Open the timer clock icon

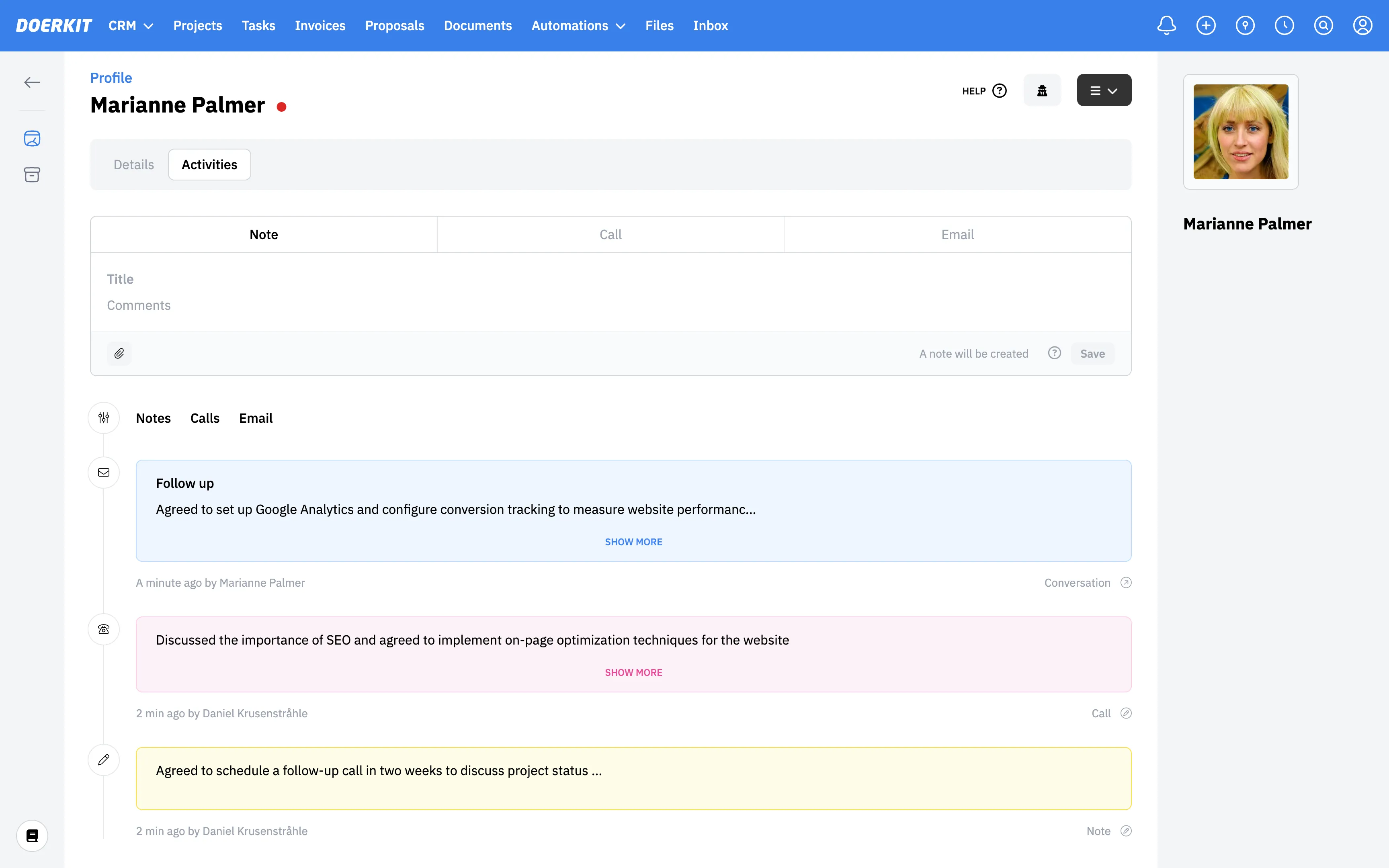click(x=1284, y=26)
